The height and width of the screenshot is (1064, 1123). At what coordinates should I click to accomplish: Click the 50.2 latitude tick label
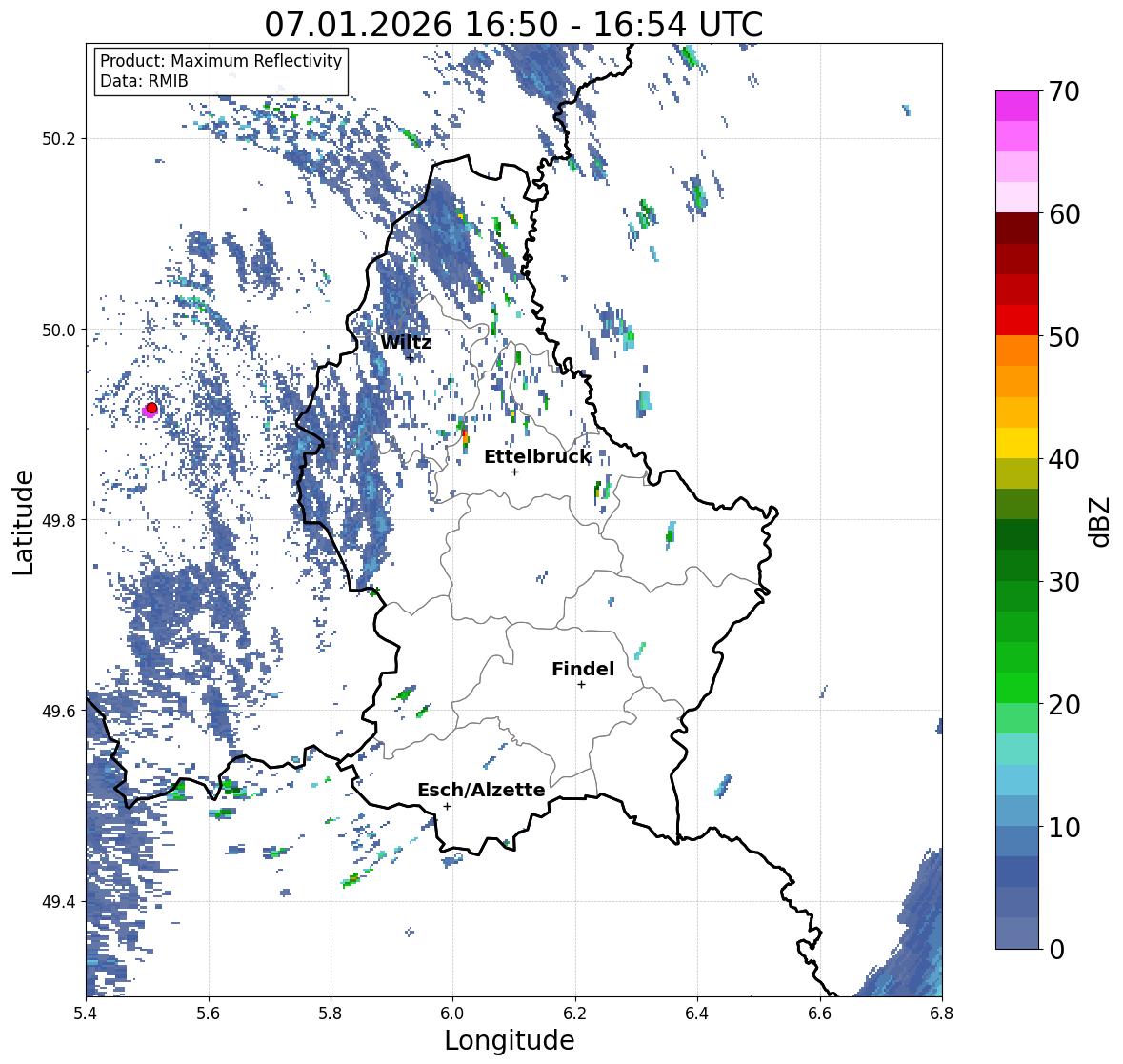[x=59, y=139]
